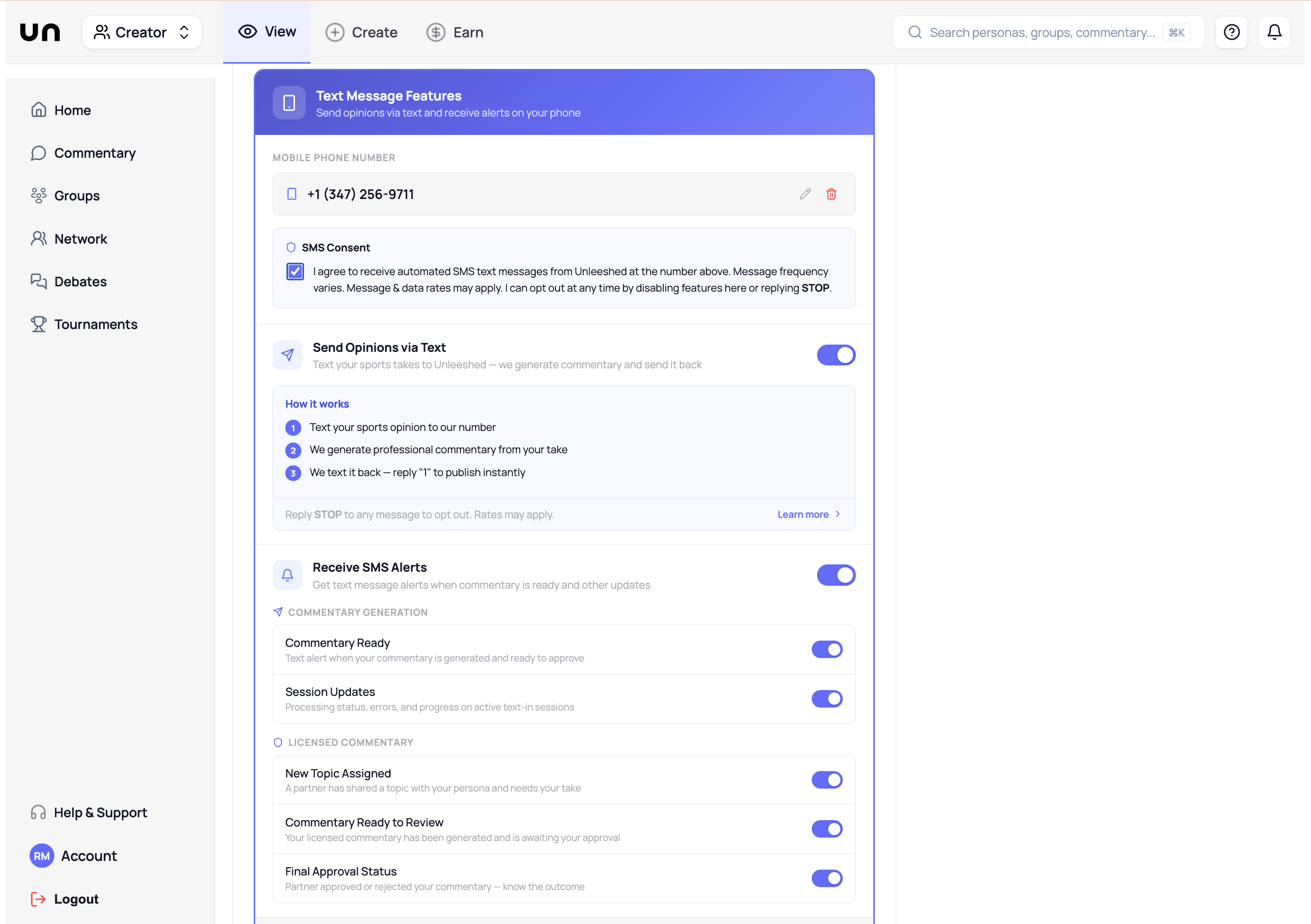1311x924 pixels.
Task: Disable Send Opinions via Text toggle
Action: point(836,355)
